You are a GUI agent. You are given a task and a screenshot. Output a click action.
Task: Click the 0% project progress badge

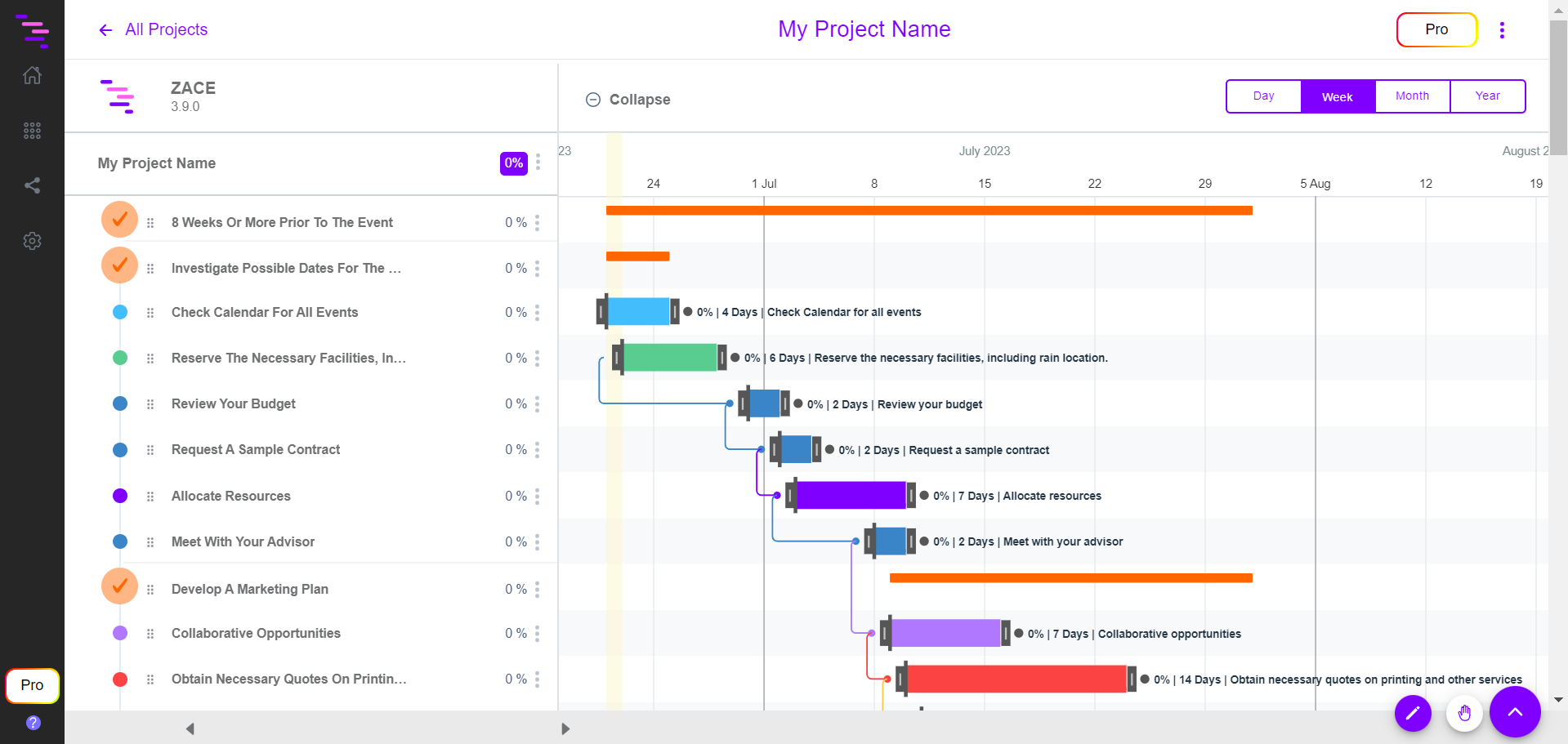(513, 163)
